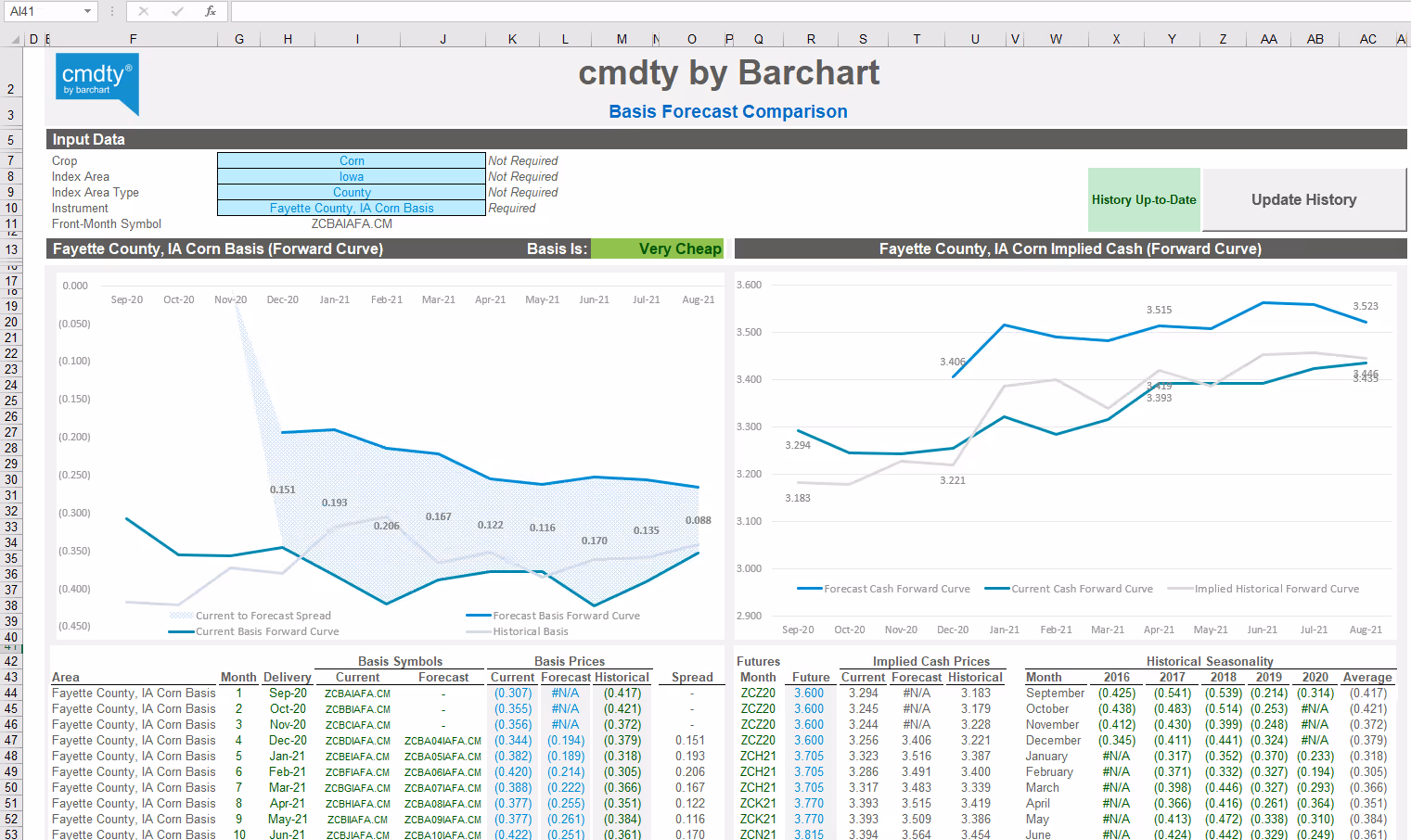Click the formula bar Cancel X icon
The width and height of the screenshot is (1411, 840).
[x=144, y=11]
